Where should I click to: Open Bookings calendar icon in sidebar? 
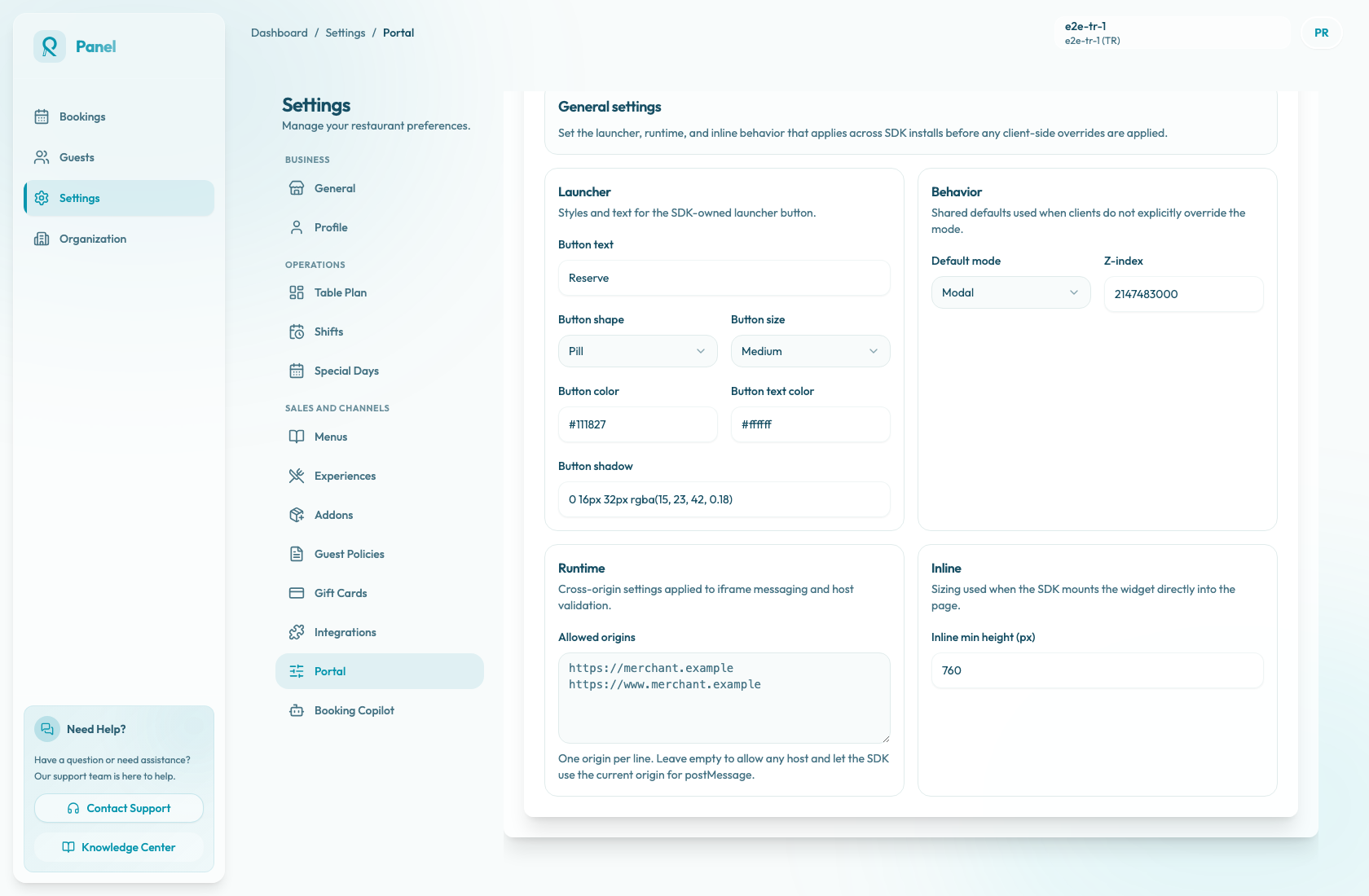pos(42,116)
